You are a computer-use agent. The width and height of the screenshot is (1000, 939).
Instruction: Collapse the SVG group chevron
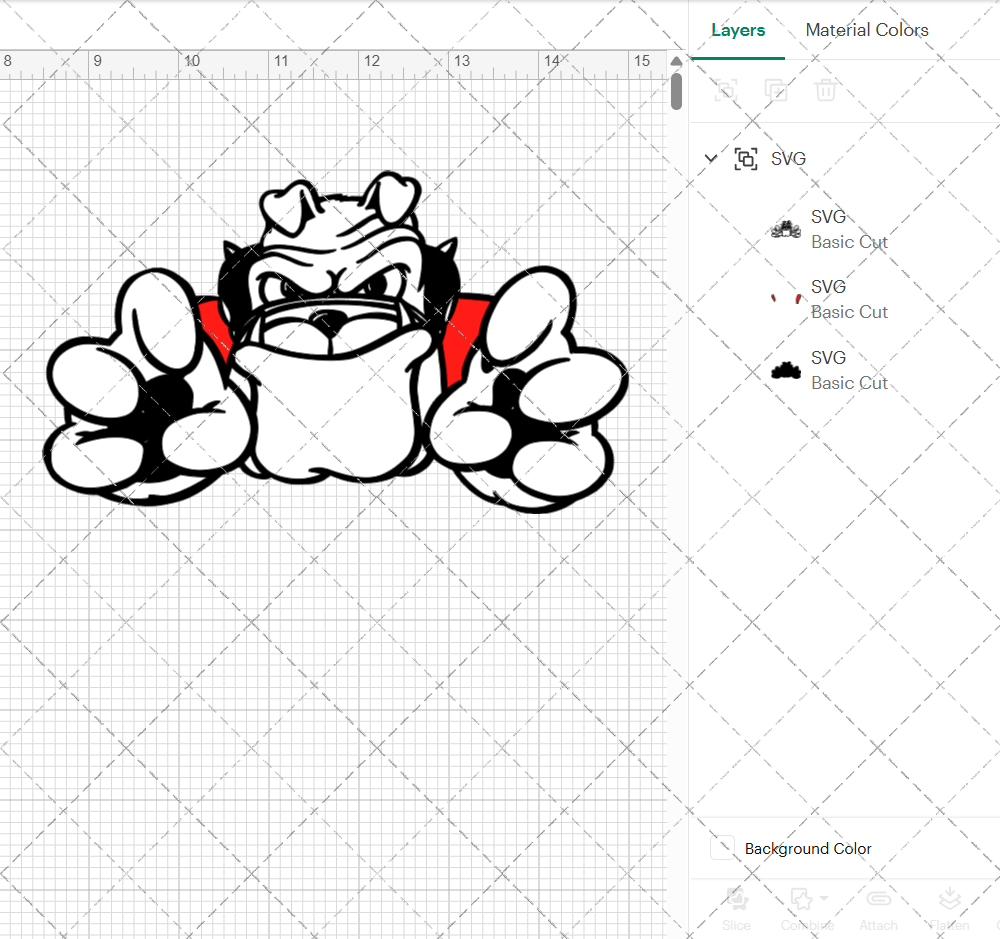[x=711, y=158]
